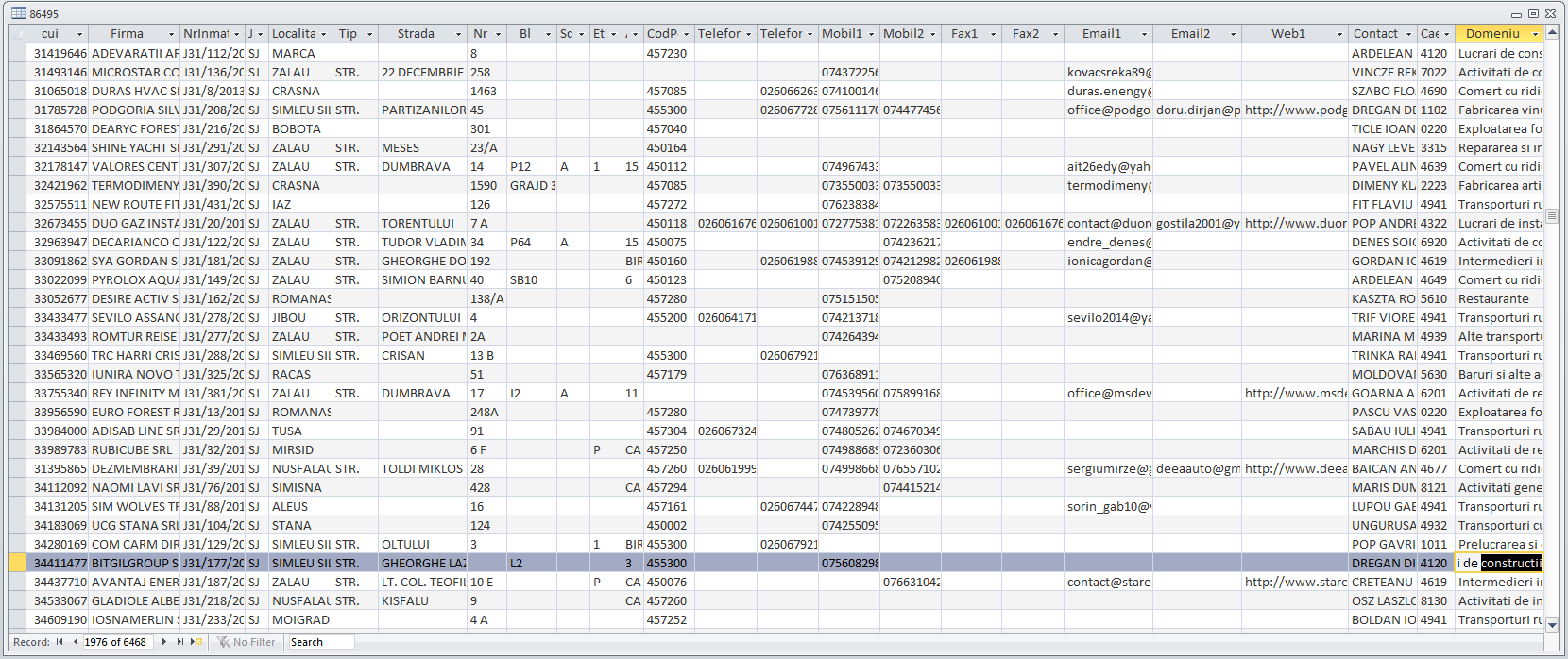Go to the first record
The image size is (1568, 659).
(x=60, y=642)
